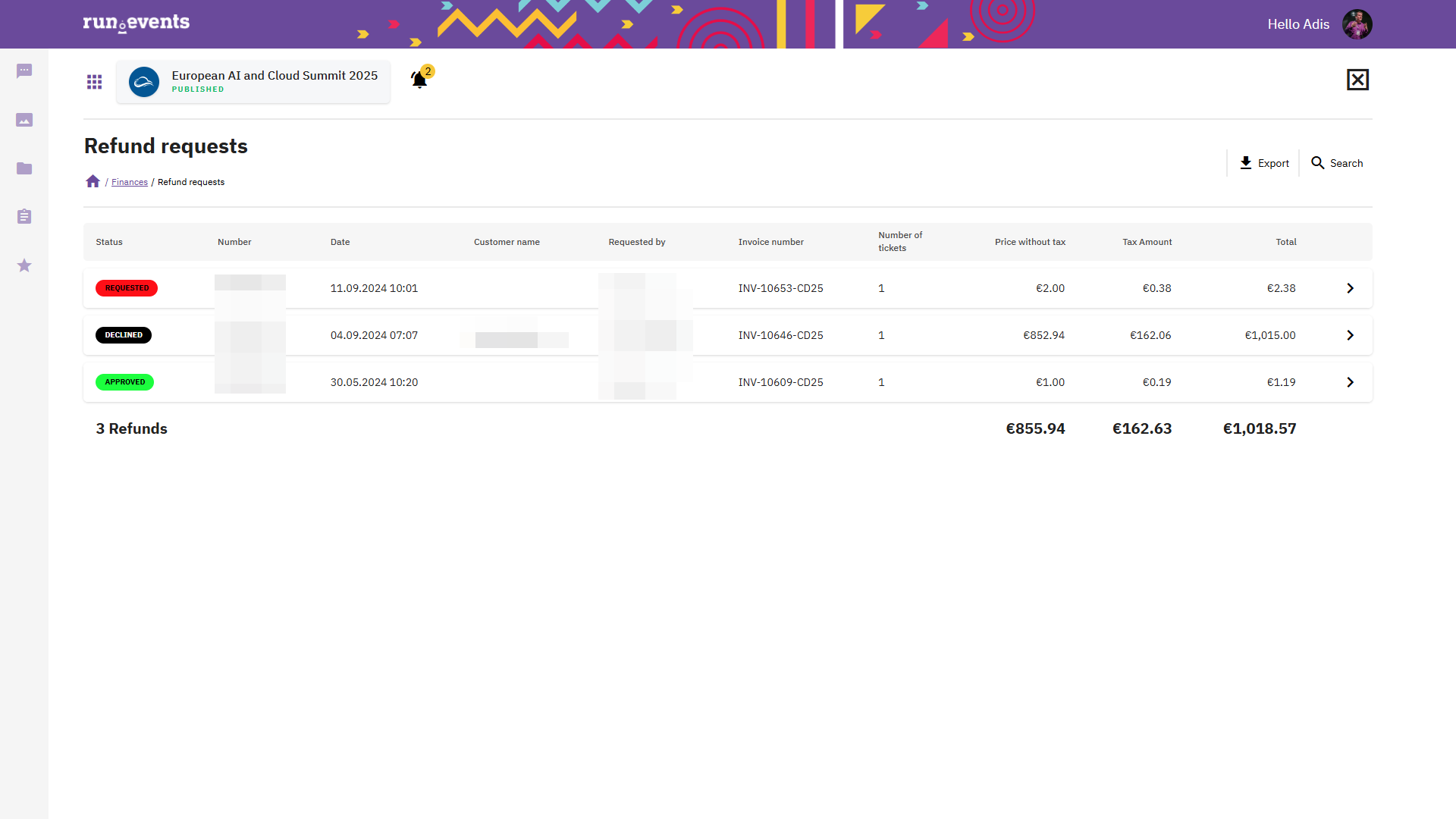Click the 3 Refunds summary label

(x=132, y=428)
